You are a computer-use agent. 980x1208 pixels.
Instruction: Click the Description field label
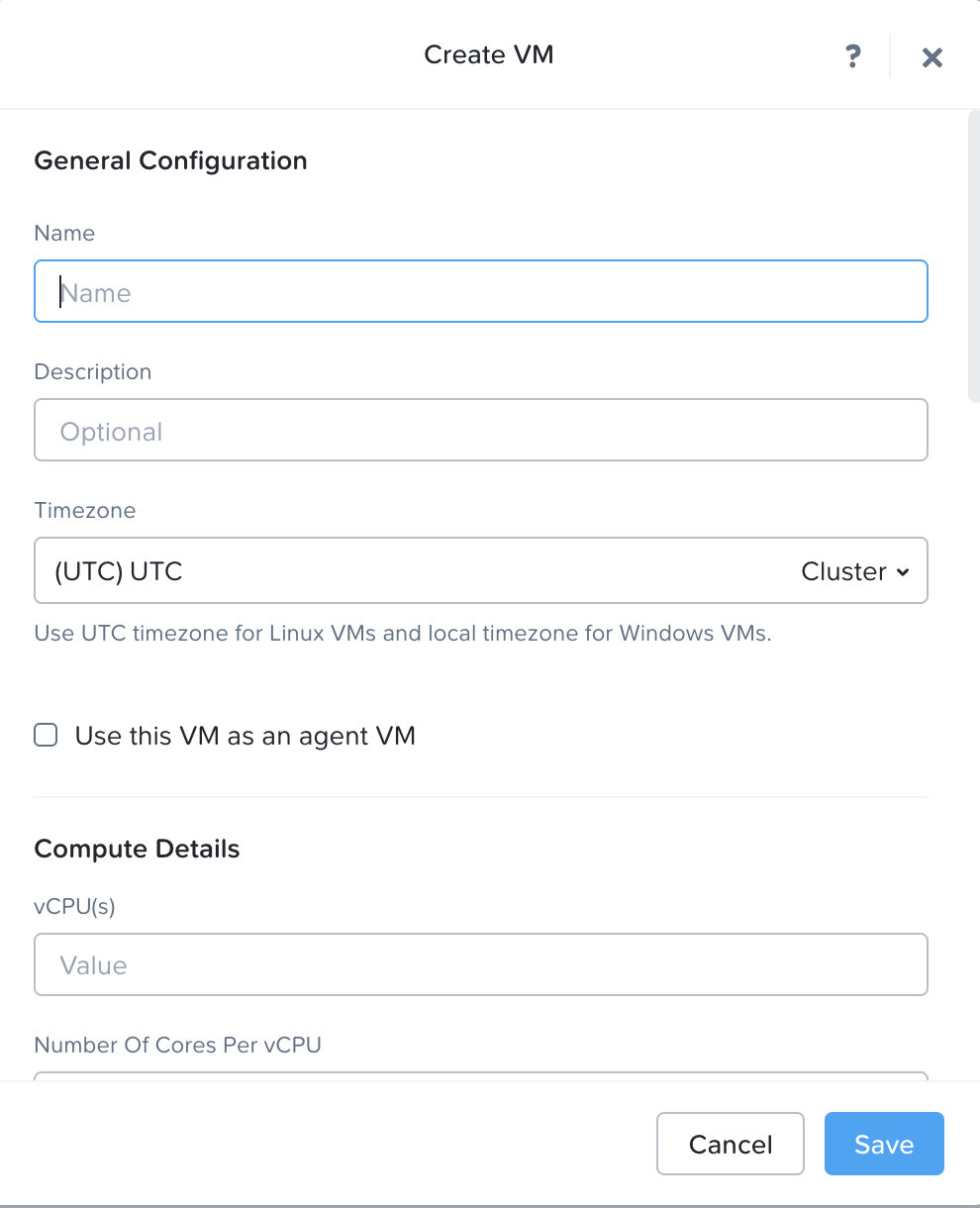coord(93,371)
